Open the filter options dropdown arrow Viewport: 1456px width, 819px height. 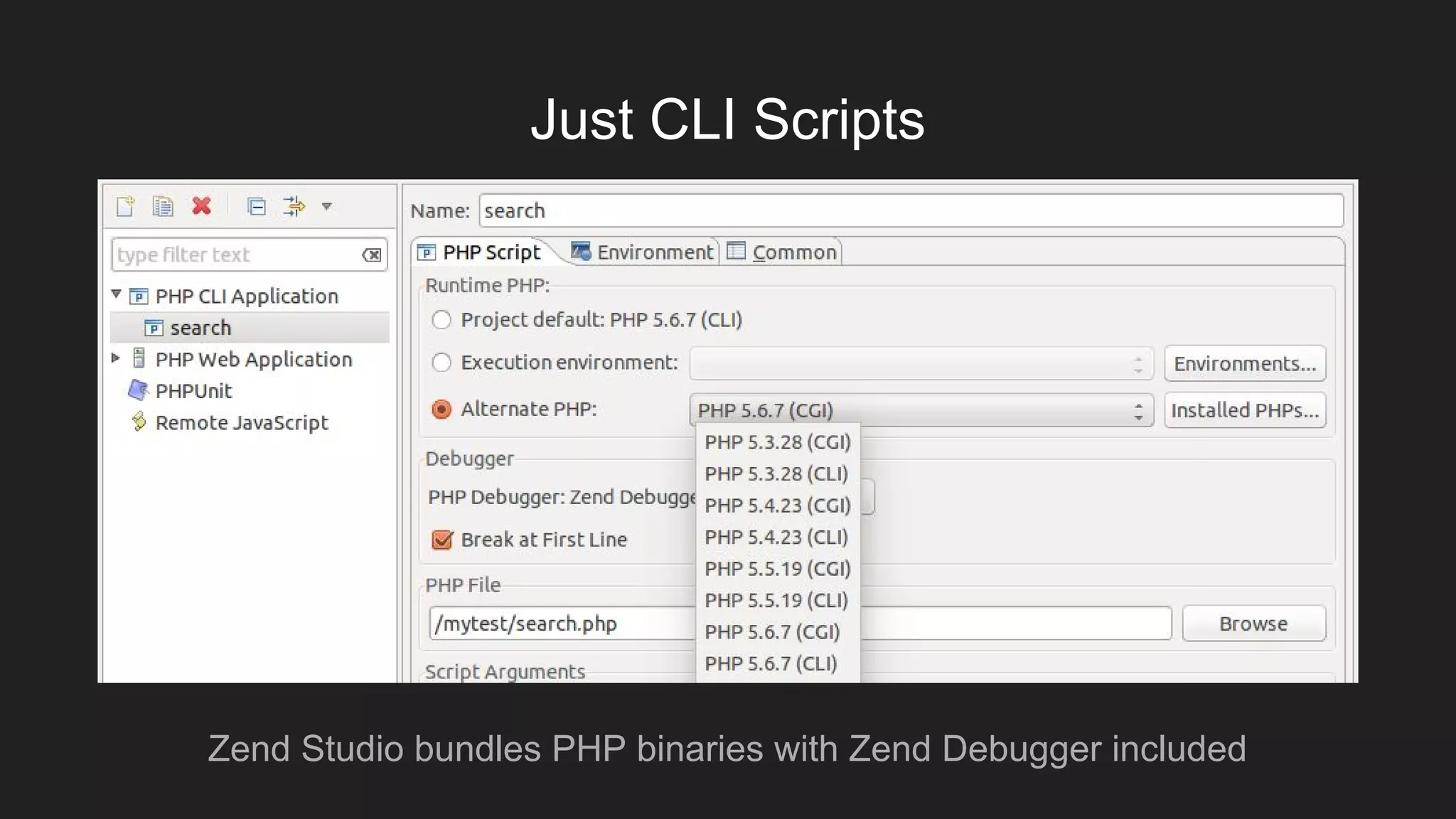click(x=326, y=206)
